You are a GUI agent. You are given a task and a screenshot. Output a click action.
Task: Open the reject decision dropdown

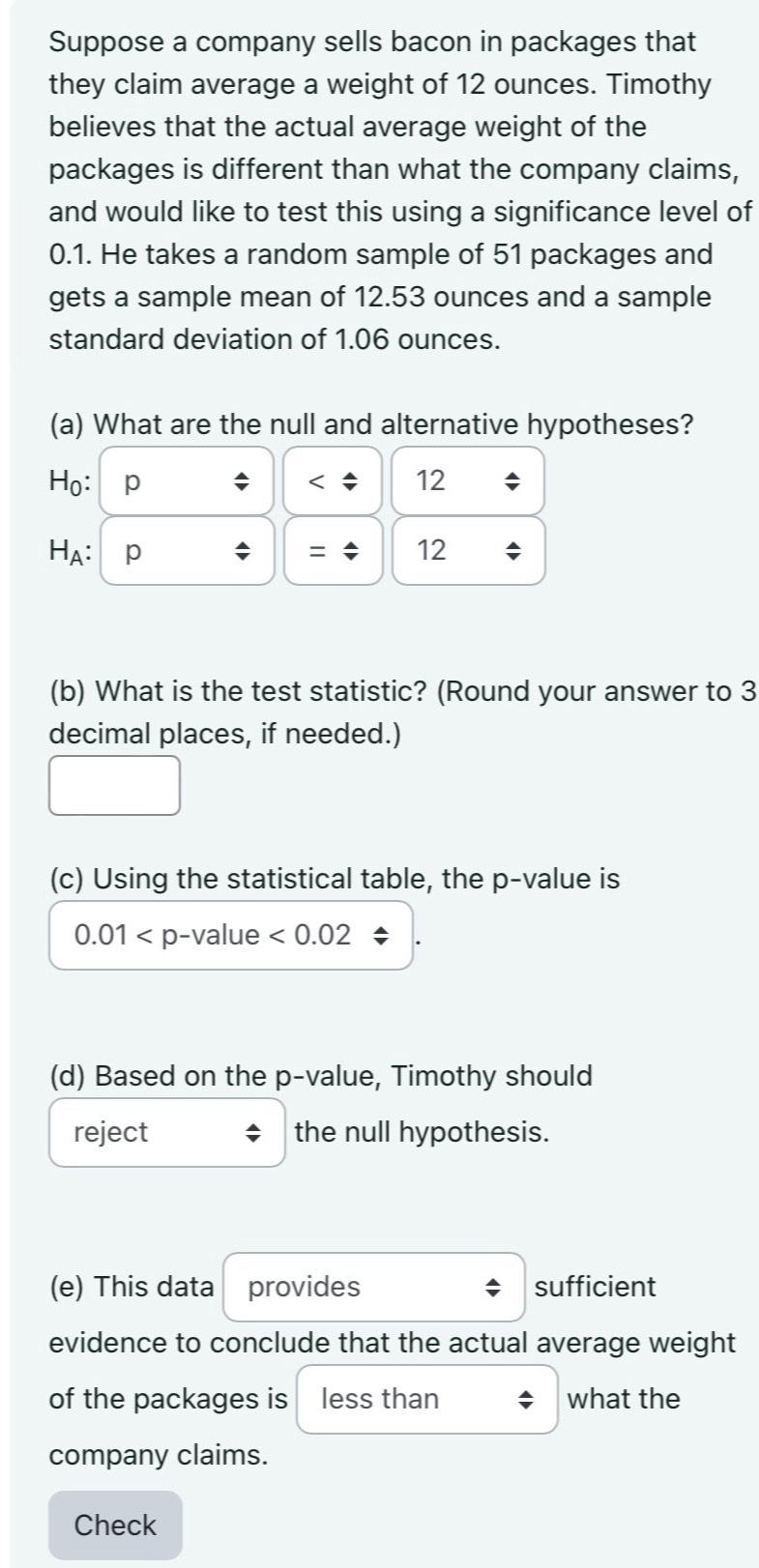(x=167, y=1133)
